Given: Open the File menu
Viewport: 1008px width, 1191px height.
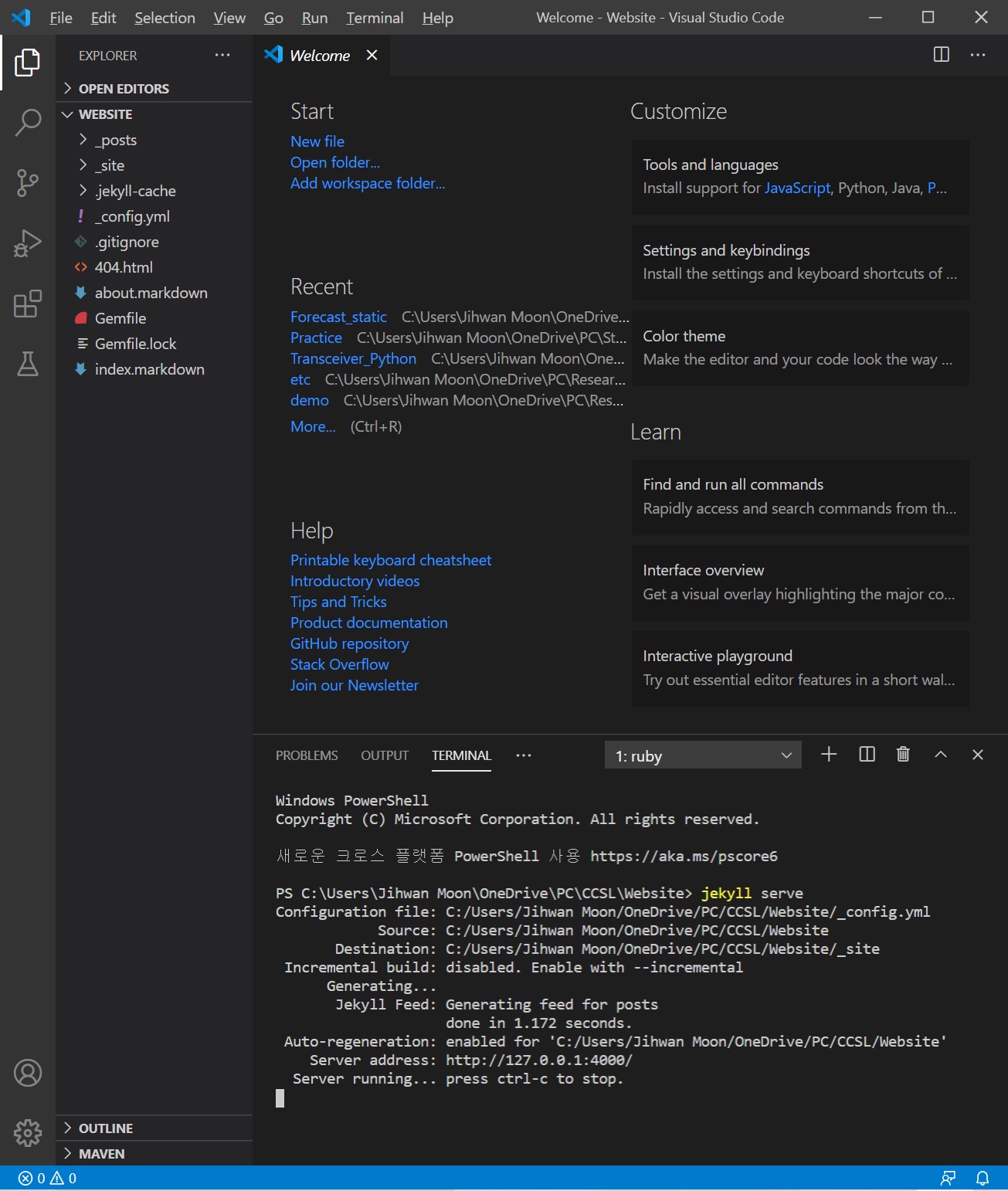Looking at the screenshot, I should [61, 18].
